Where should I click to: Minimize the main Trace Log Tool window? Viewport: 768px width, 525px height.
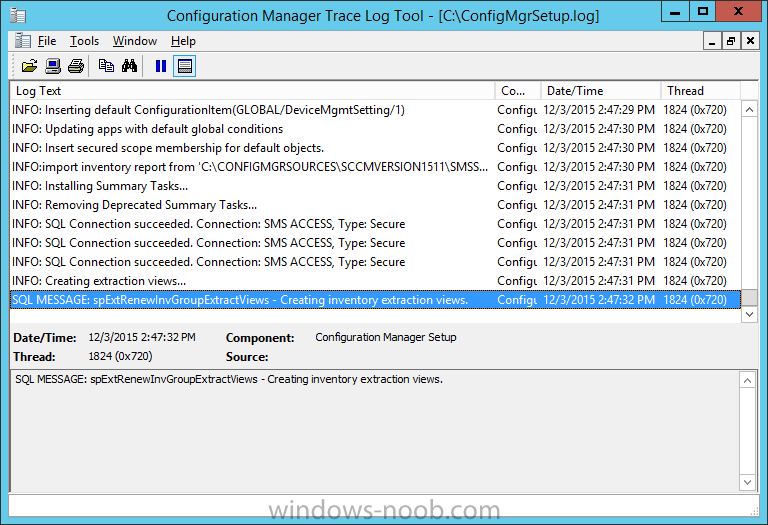(x=675, y=12)
